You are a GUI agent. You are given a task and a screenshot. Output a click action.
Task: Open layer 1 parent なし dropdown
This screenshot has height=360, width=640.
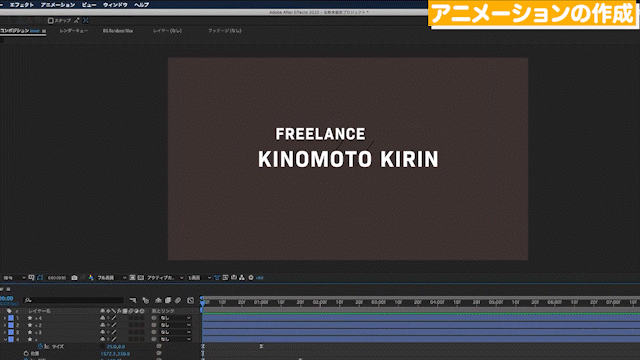176,318
